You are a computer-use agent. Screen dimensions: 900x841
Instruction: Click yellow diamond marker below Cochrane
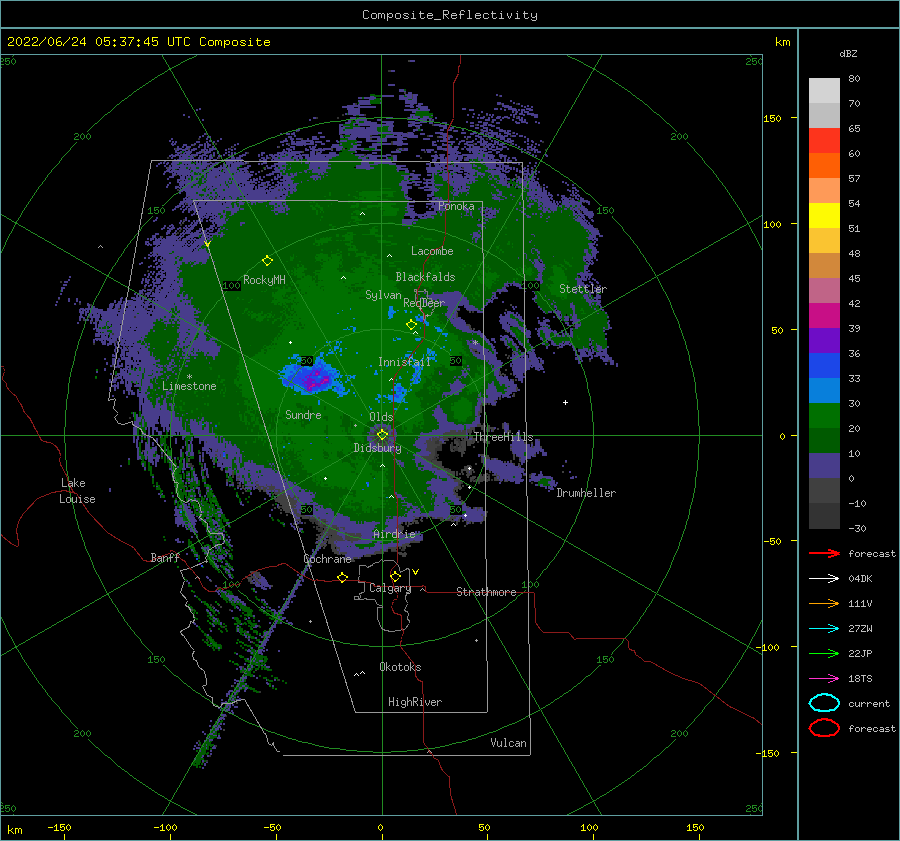343,578
